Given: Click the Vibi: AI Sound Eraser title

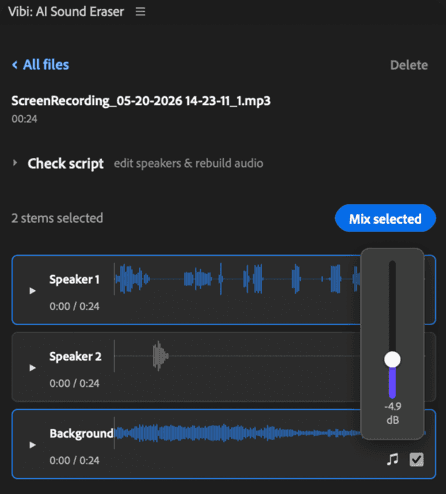Looking at the screenshot, I should point(66,12).
